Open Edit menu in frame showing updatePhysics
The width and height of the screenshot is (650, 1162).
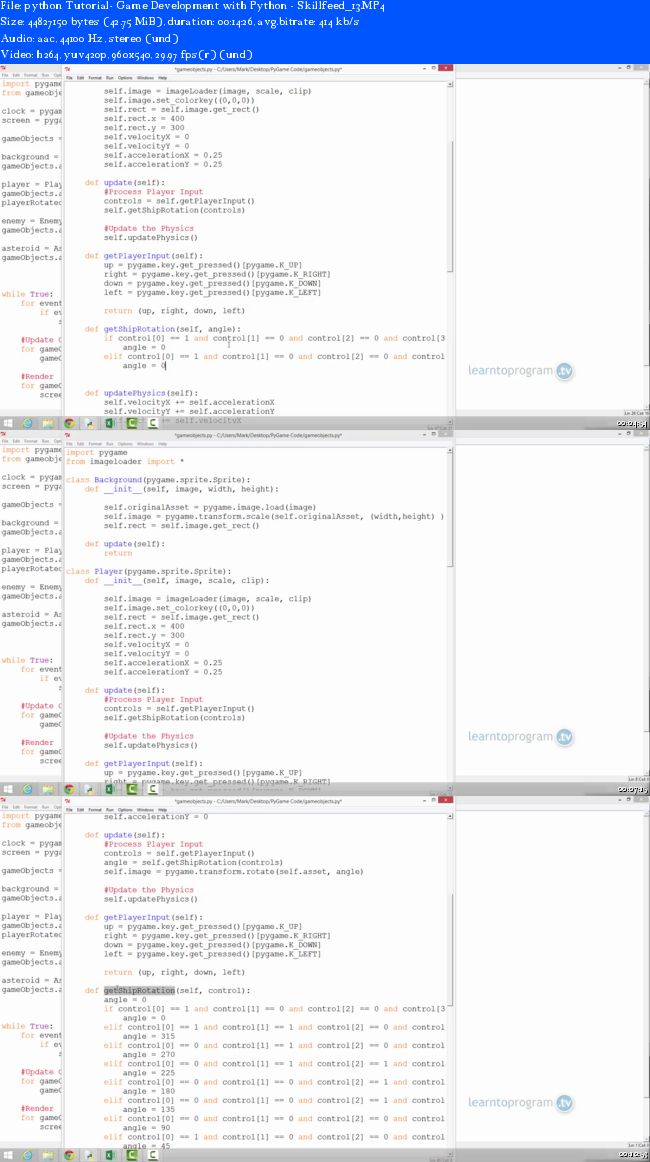pos(81,77)
